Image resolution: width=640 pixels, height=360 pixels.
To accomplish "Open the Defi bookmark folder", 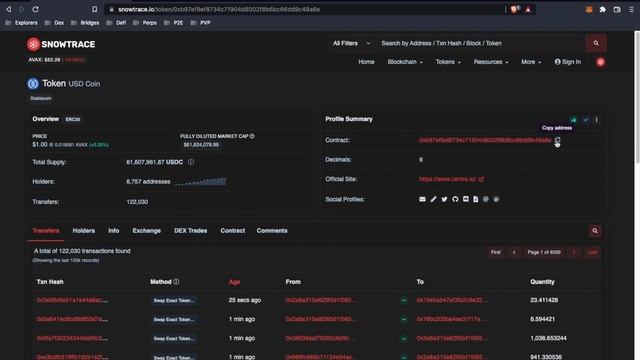I will click(116, 23).
